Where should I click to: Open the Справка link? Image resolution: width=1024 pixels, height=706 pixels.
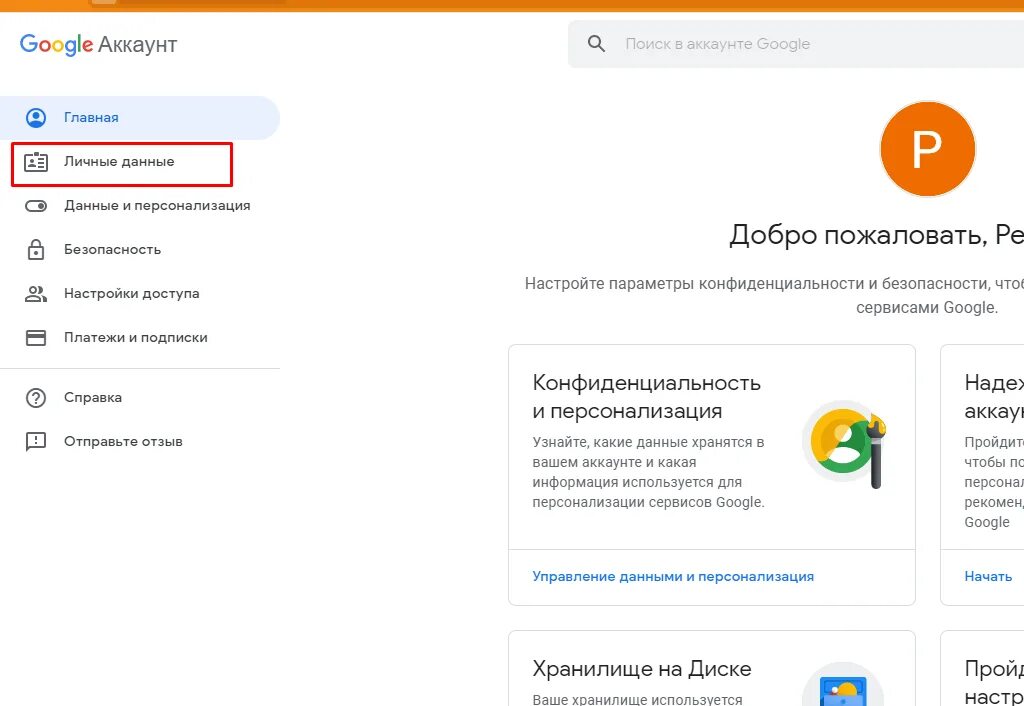pyautogui.click(x=93, y=398)
